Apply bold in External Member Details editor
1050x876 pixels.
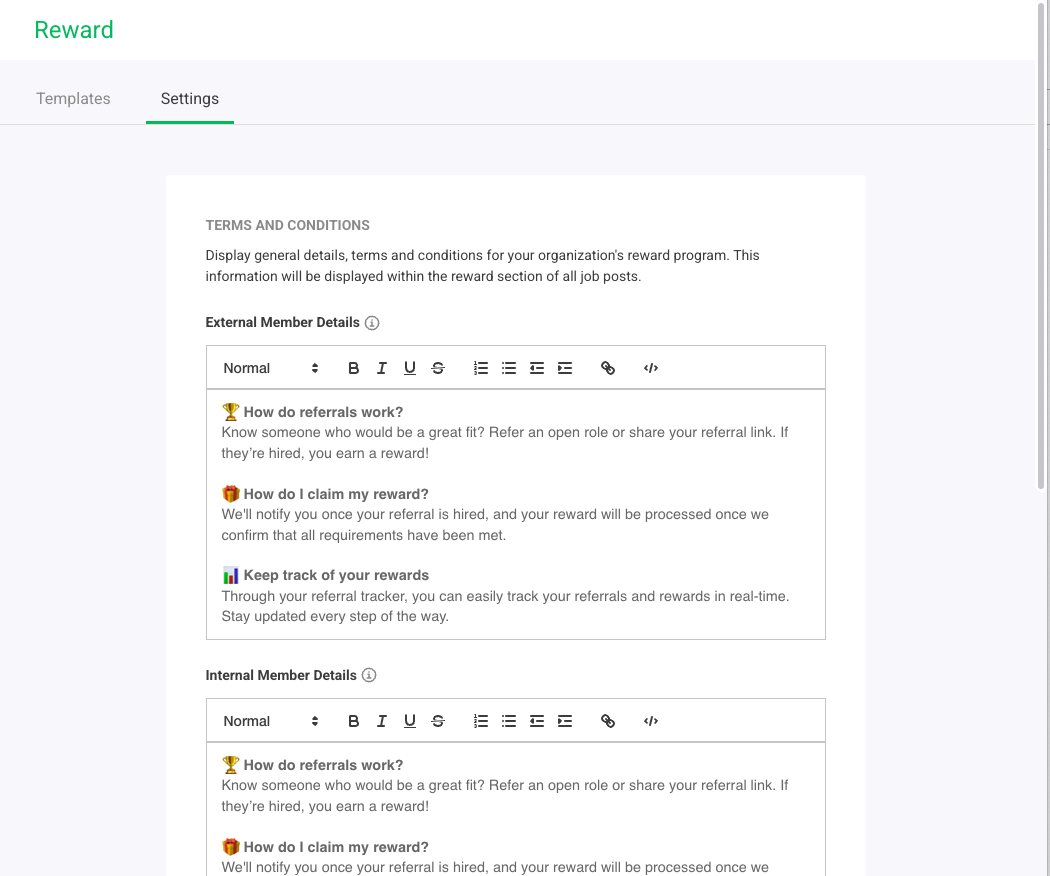[354, 368]
